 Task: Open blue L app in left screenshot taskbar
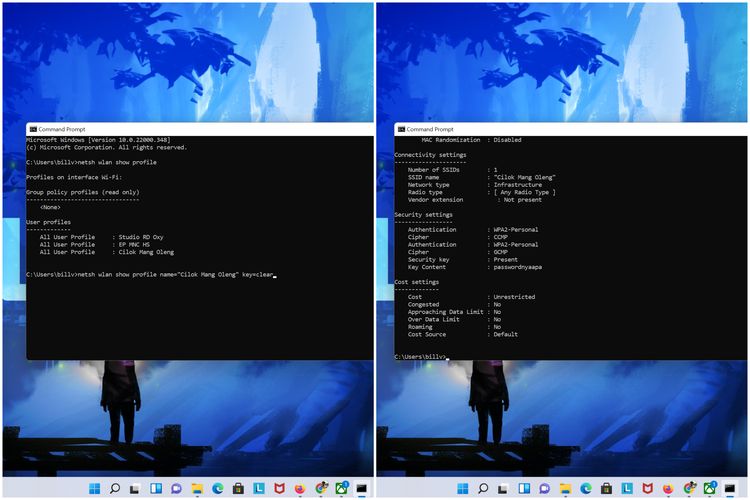coord(259,488)
